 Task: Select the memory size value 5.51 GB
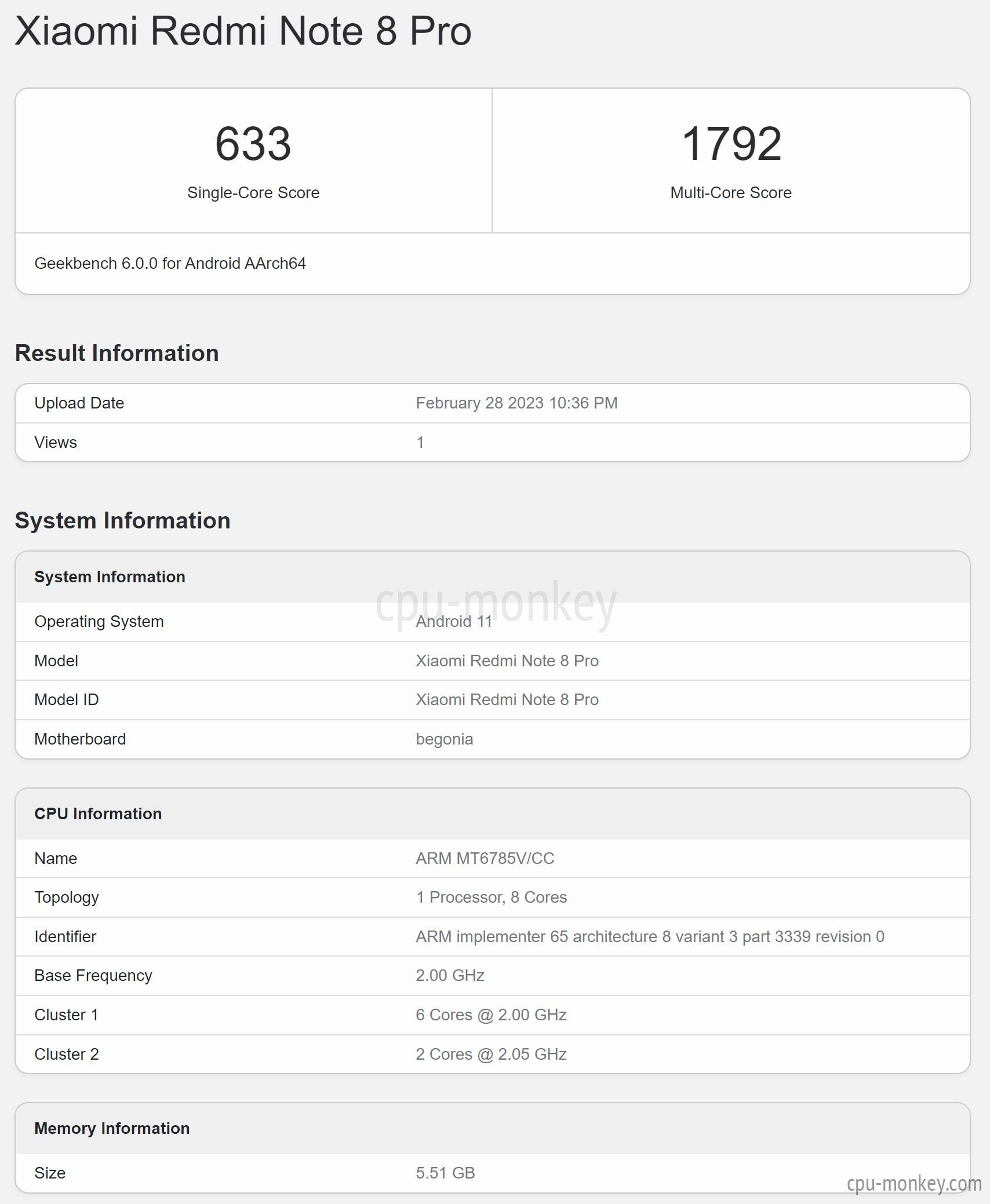pyautogui.click(x=446, y=1173)
